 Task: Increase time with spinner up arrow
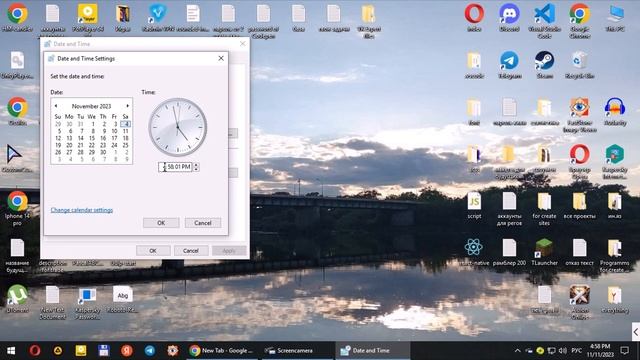196,164
